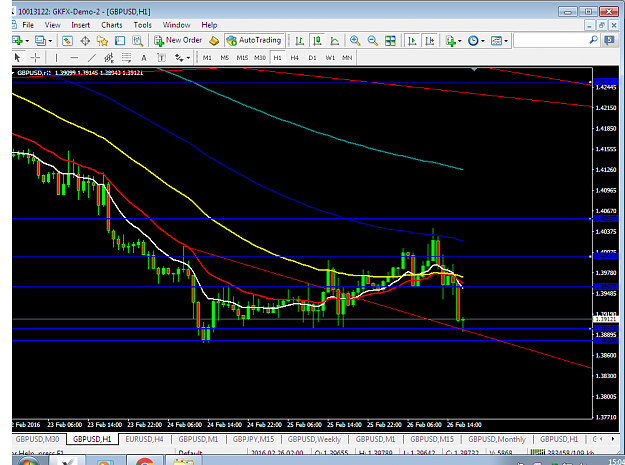
Task: Open the Data Window crosshair icon
Action: coord(85,41)
